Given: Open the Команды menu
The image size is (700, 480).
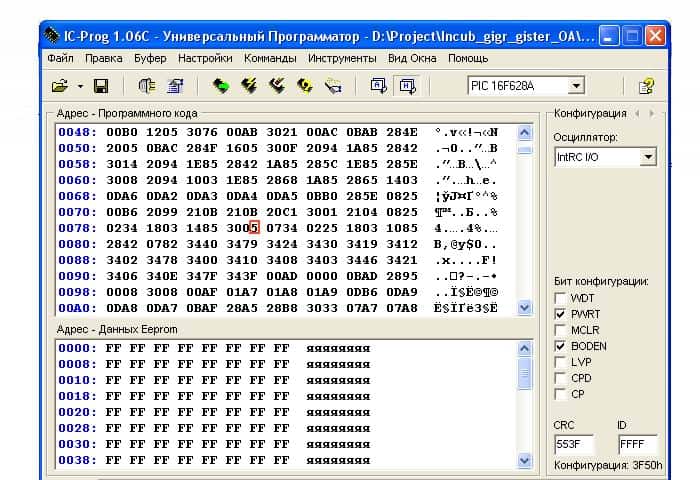Looking at the screenshot, I should (x=270, y=58).
